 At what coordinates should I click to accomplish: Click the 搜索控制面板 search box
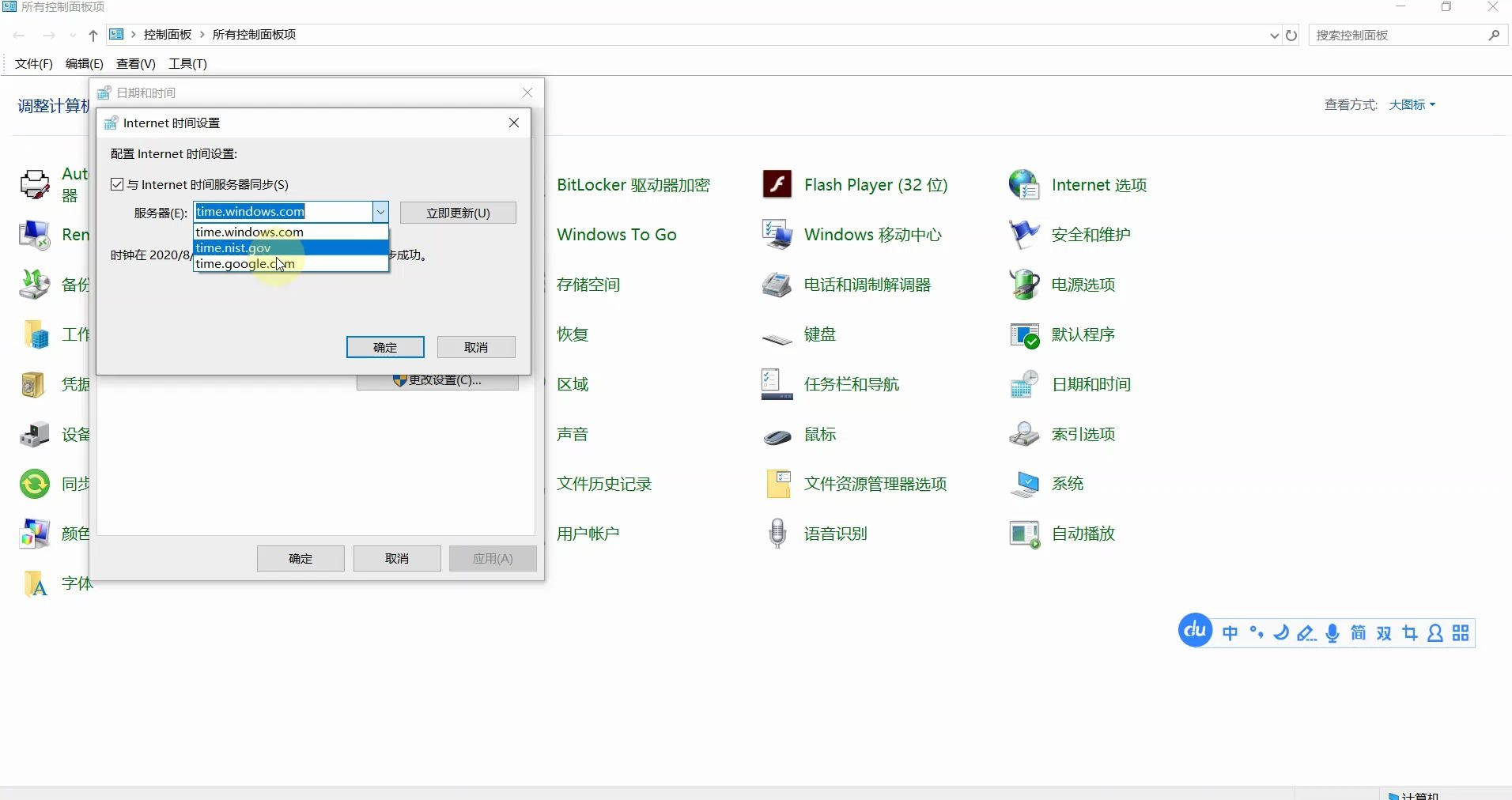coord(1400,35)
